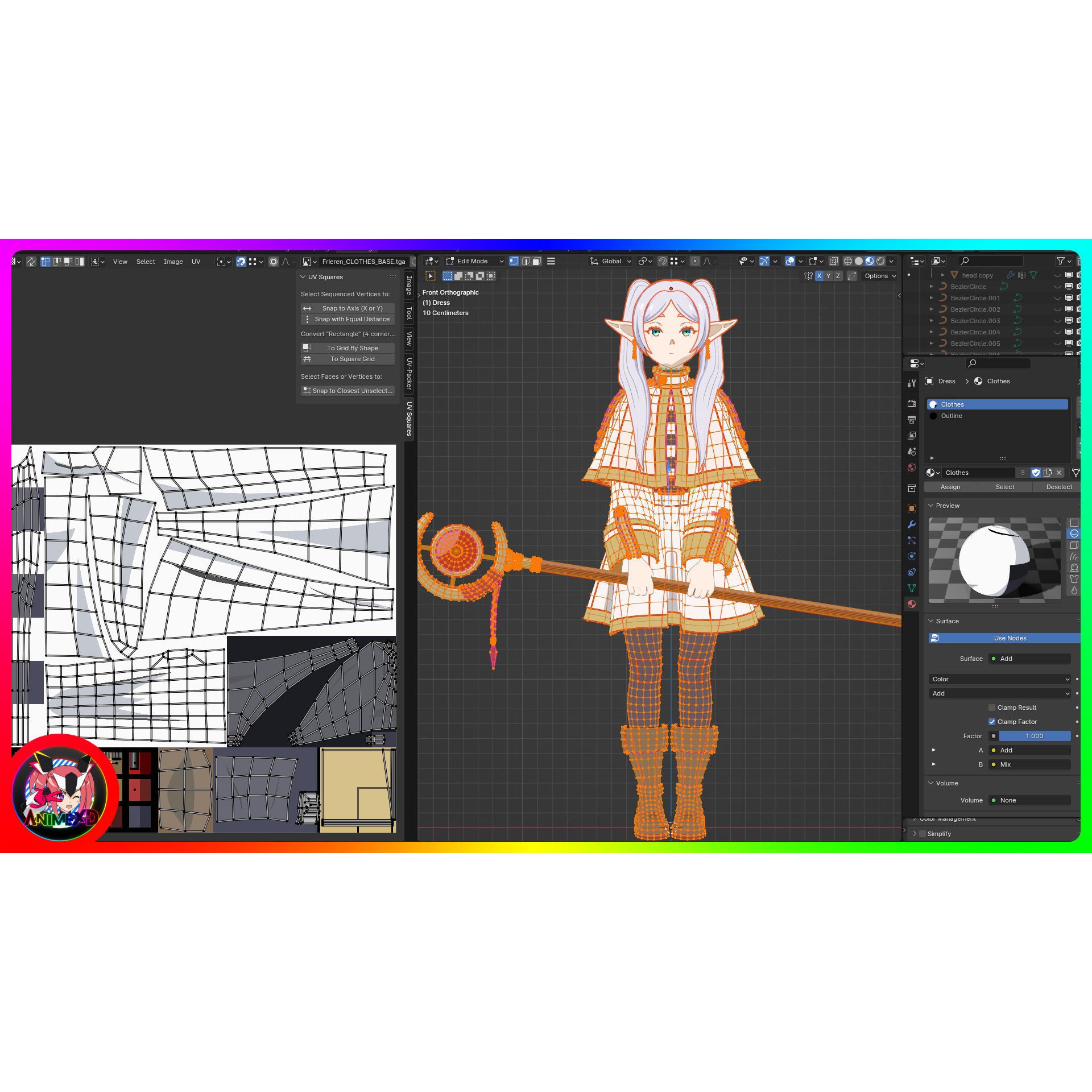Collapse the Volume panel

(x=931, y=783)
